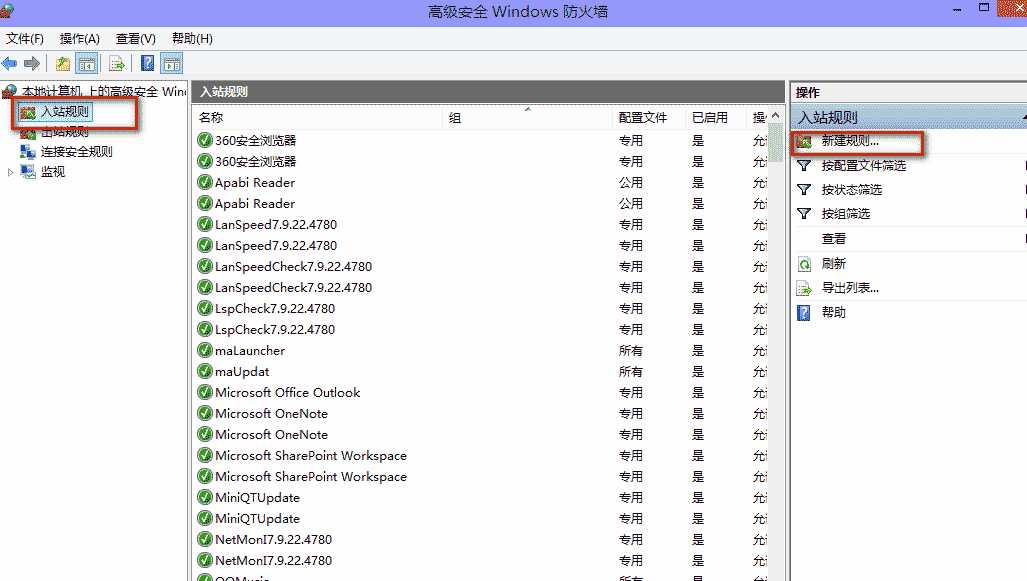Click the rules list vertical scrollbar thumb

[776, 143]
